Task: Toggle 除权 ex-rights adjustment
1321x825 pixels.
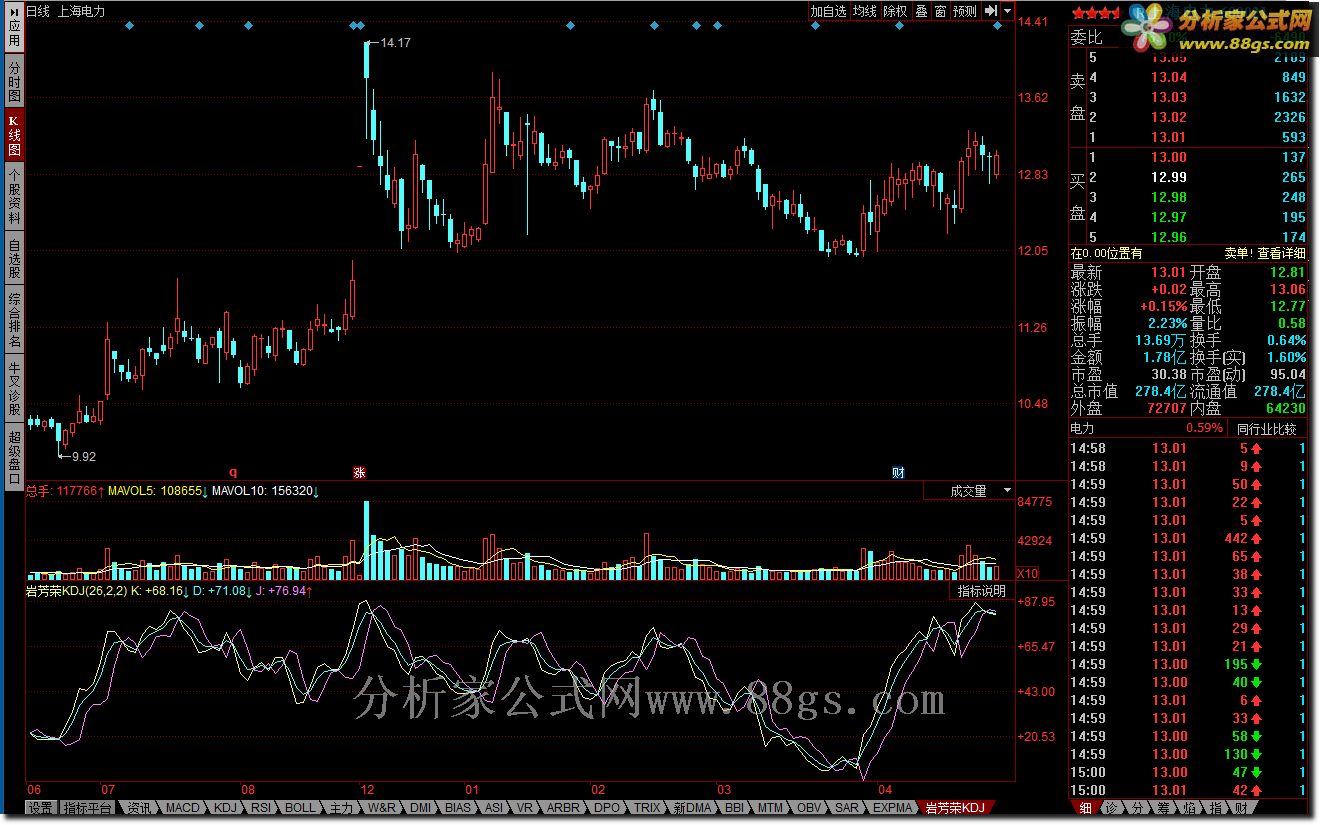Action: [895, 11]
